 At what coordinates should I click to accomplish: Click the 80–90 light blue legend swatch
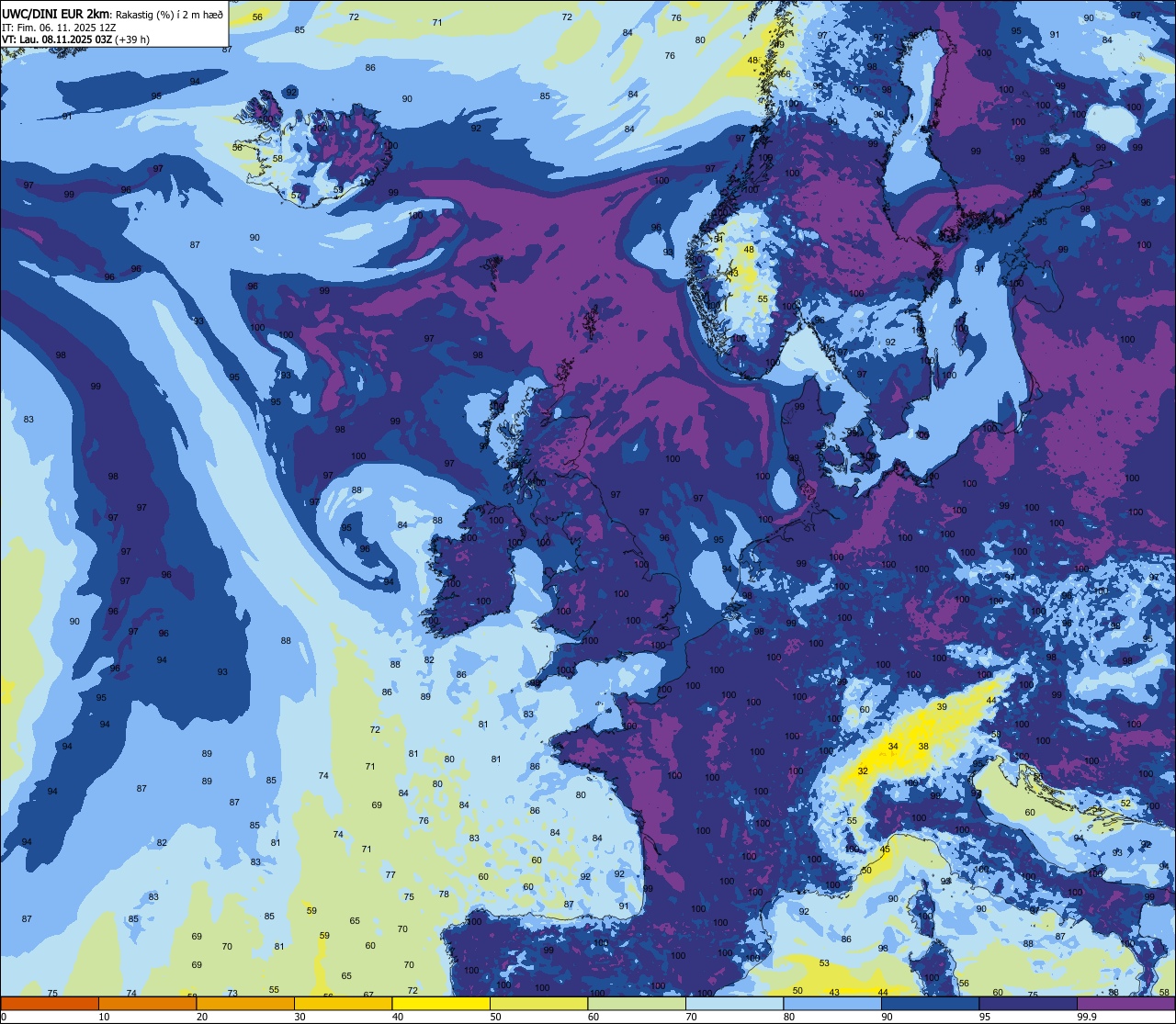[832, 1004]
